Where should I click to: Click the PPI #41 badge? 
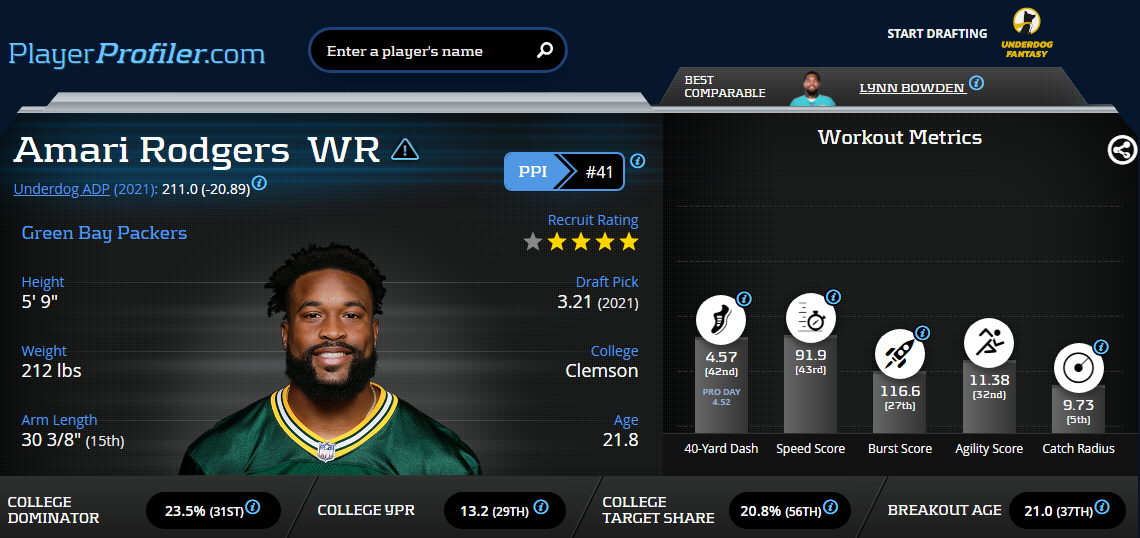[x=564, y=172]
